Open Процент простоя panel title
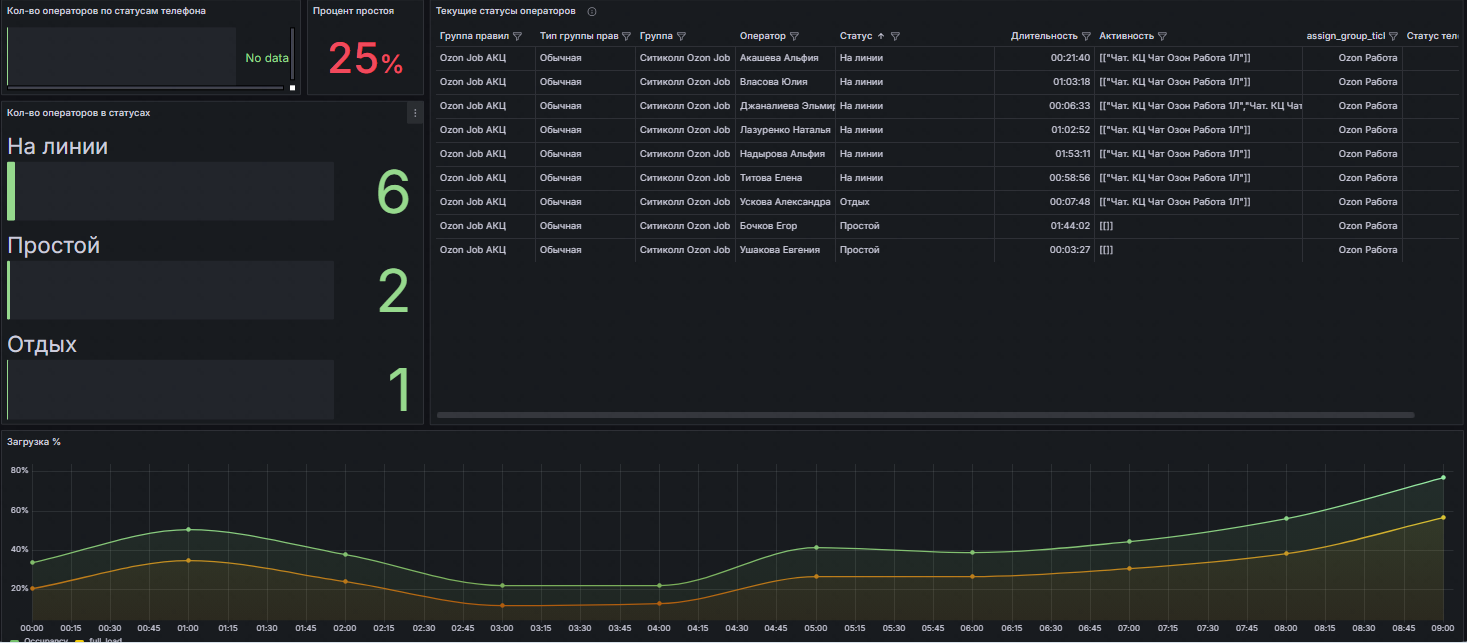 tap(353, 11)
